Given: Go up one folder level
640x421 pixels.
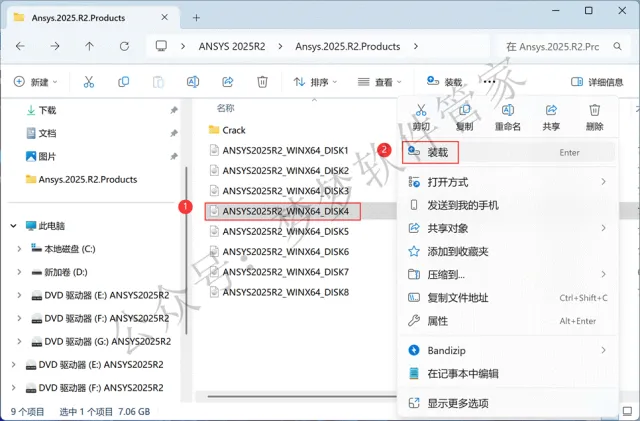Looking at the screenshot, I should tap(89, 46).
